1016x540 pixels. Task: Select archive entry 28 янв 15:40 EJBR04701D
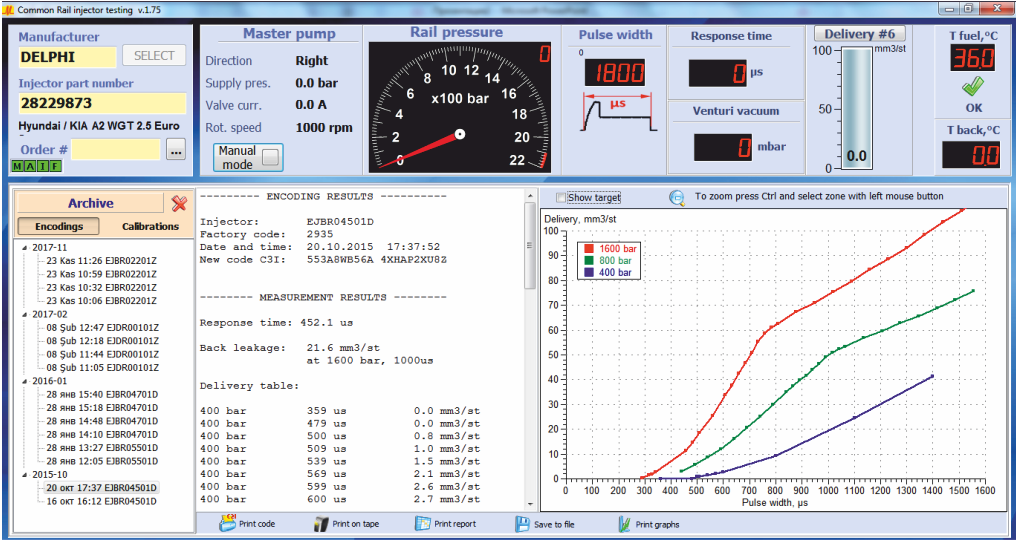point(102,394)
